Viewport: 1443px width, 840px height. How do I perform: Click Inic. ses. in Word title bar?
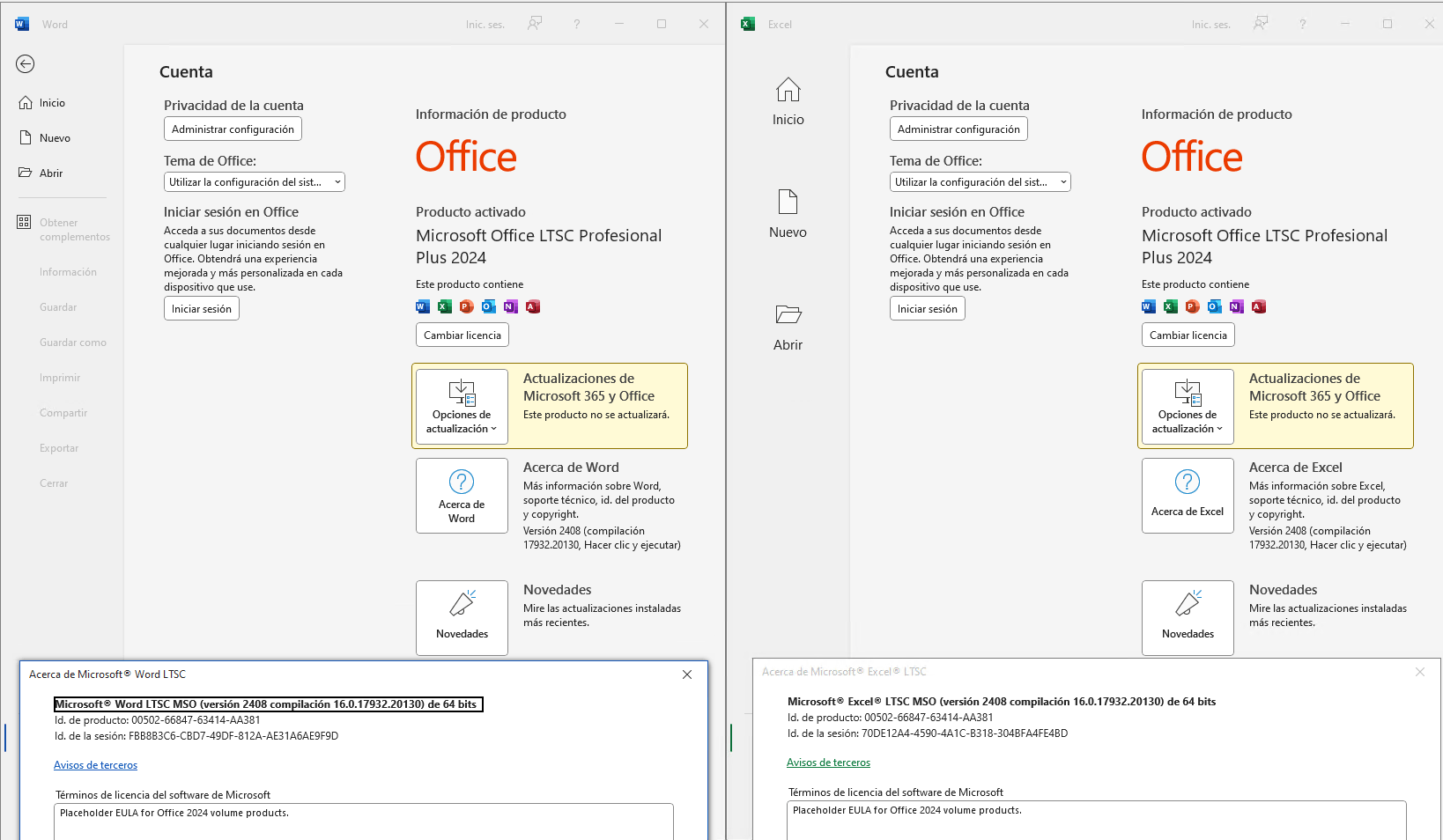click(x=485, y=25)
